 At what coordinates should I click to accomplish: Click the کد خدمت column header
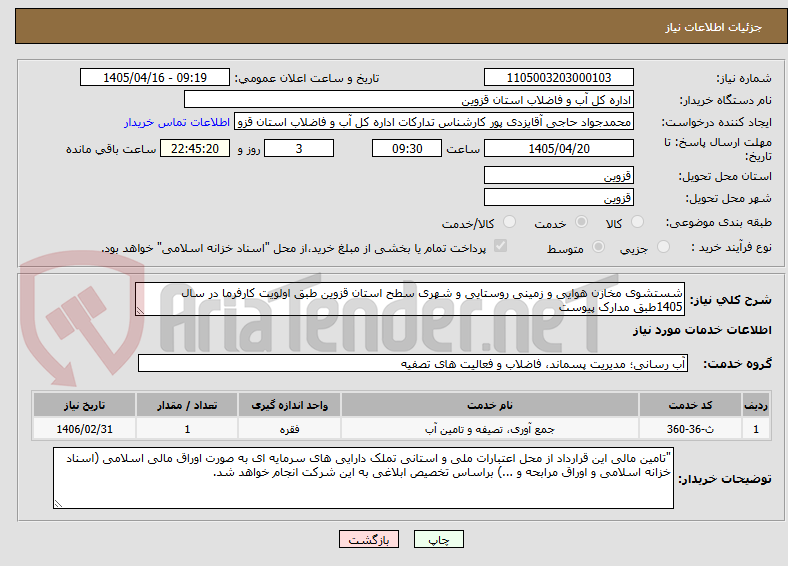pyautogui.click(x=691, y=405)
